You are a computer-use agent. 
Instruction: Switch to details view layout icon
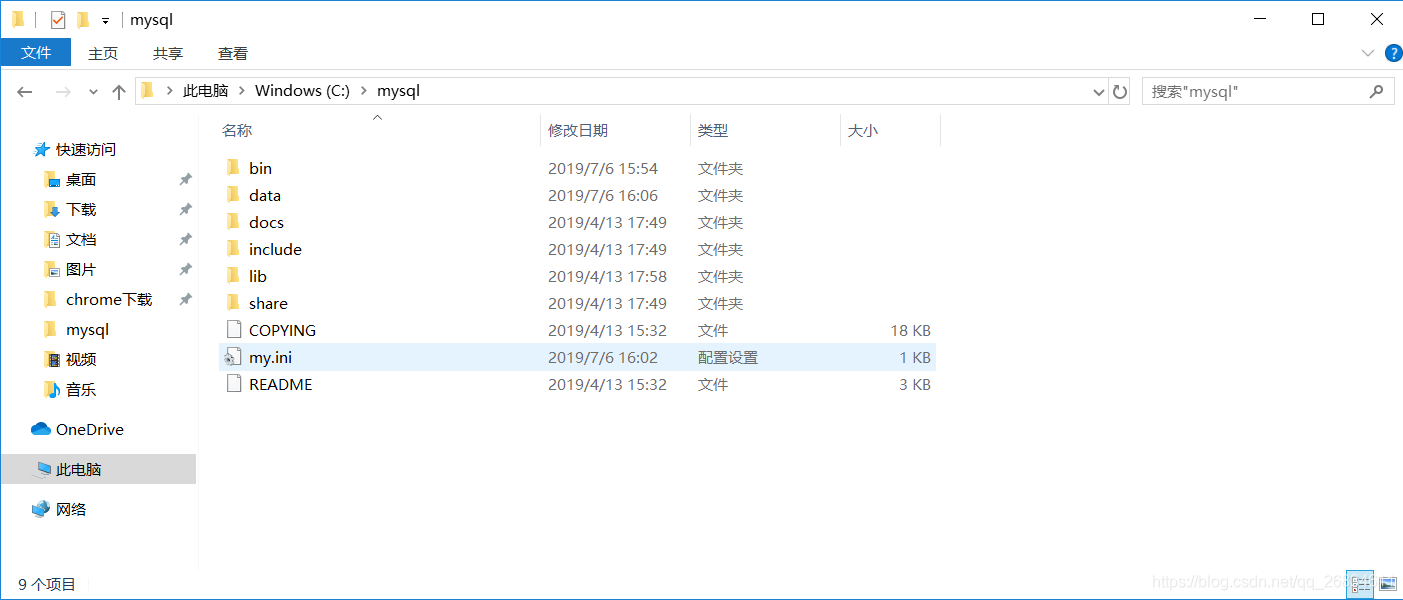click(x=1360, y=583)
